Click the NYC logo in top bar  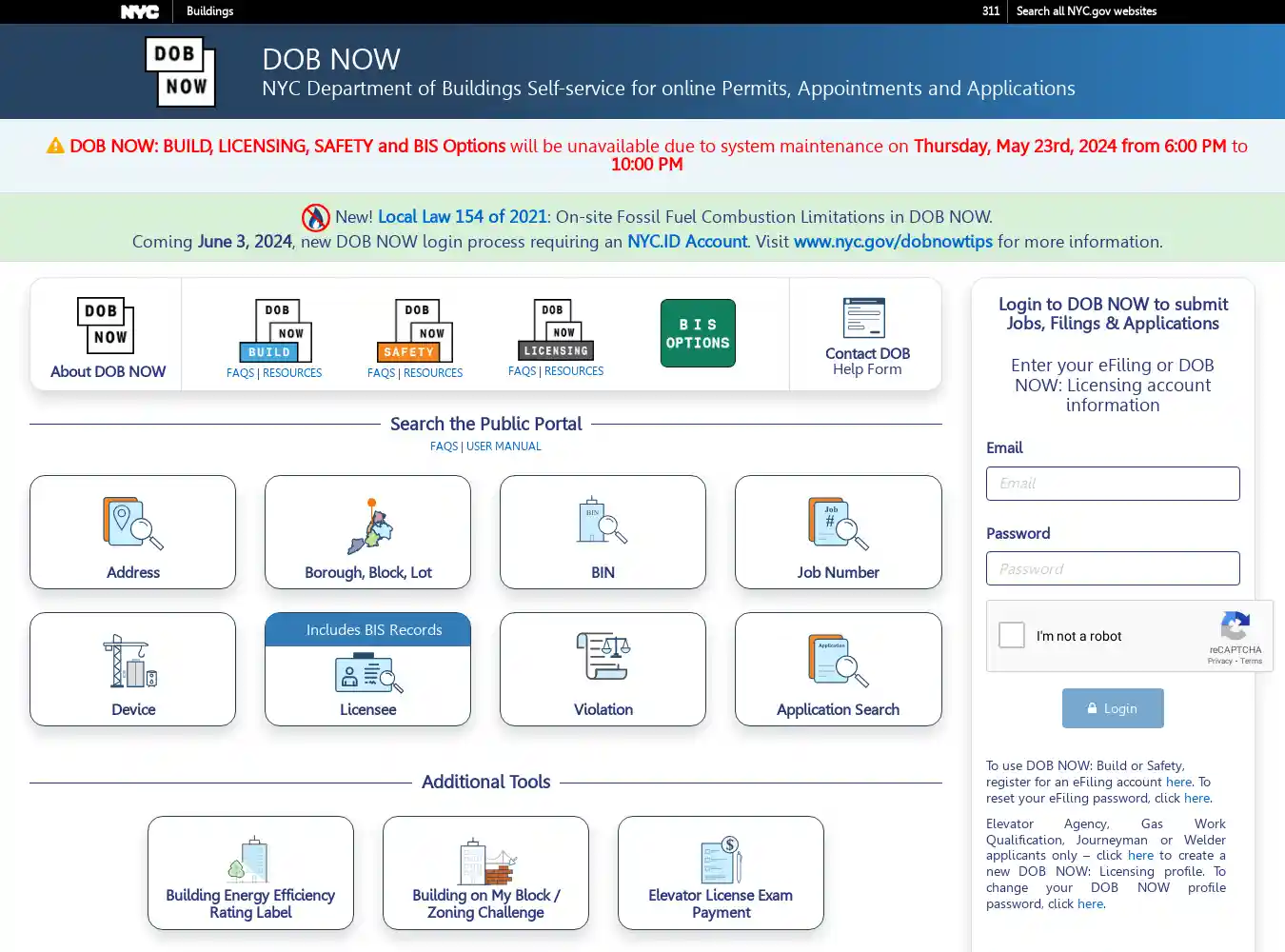point(139,11)
